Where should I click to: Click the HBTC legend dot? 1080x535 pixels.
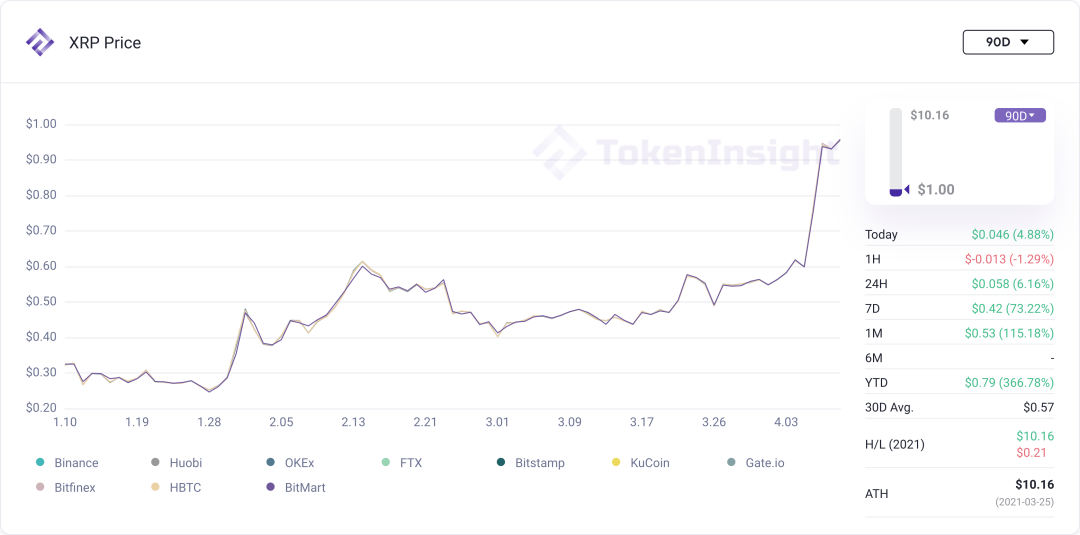tap(155, 488)
